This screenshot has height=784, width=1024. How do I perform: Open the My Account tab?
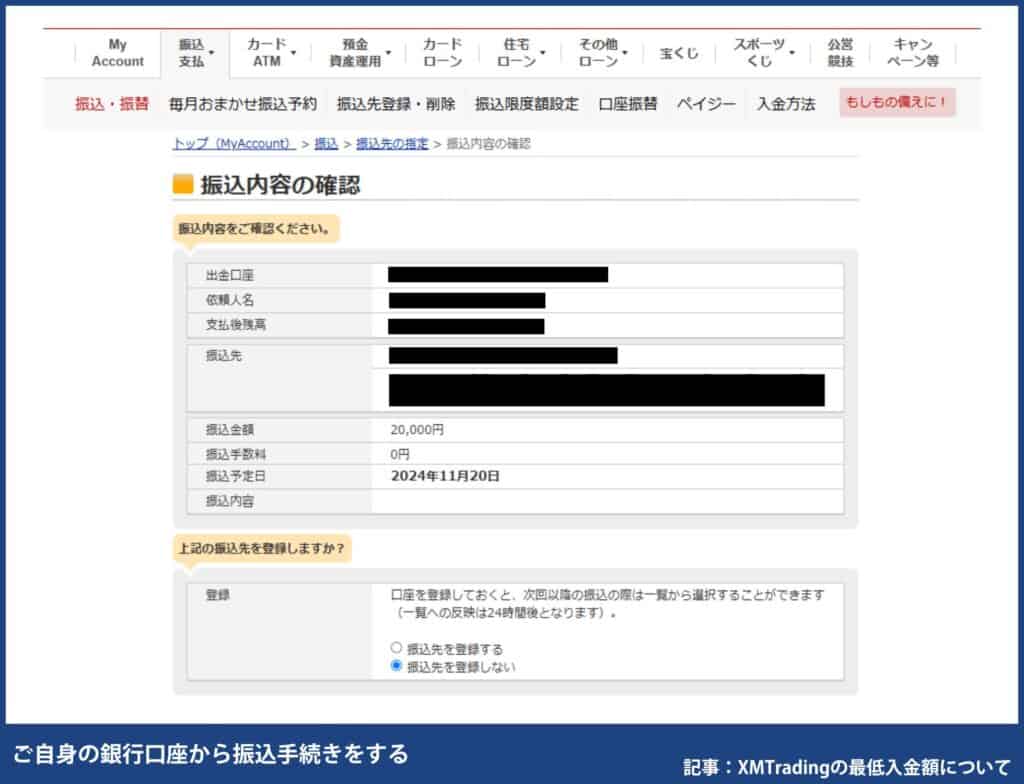[118, 53]
